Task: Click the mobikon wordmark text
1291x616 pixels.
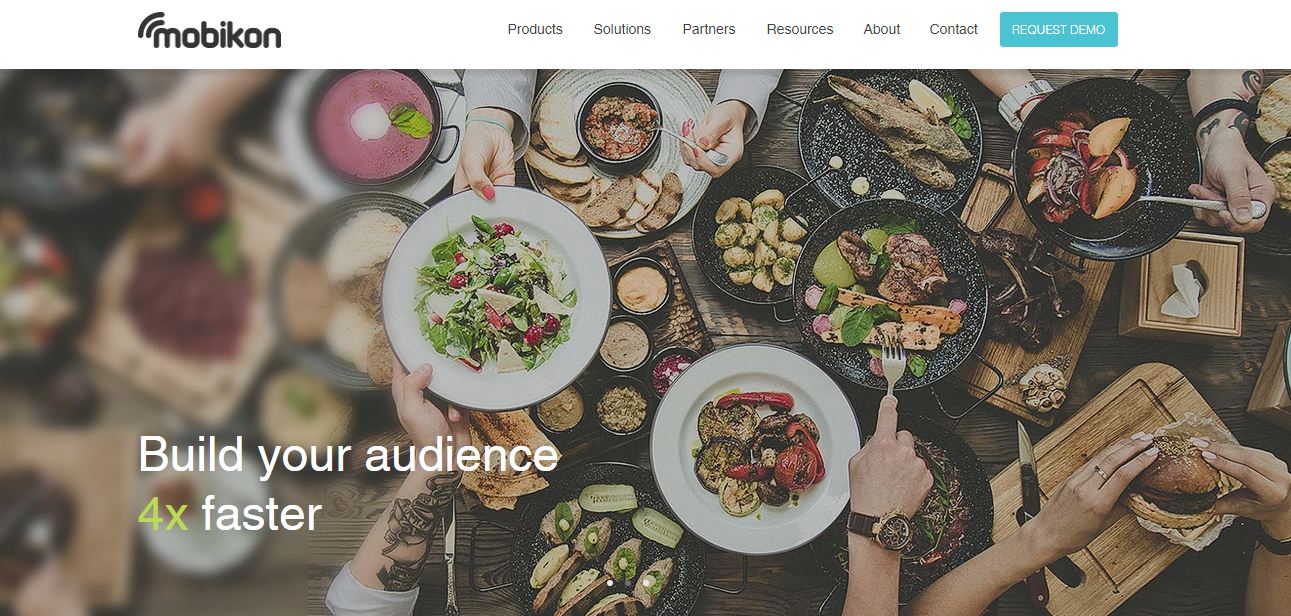Action: (217, 35)
